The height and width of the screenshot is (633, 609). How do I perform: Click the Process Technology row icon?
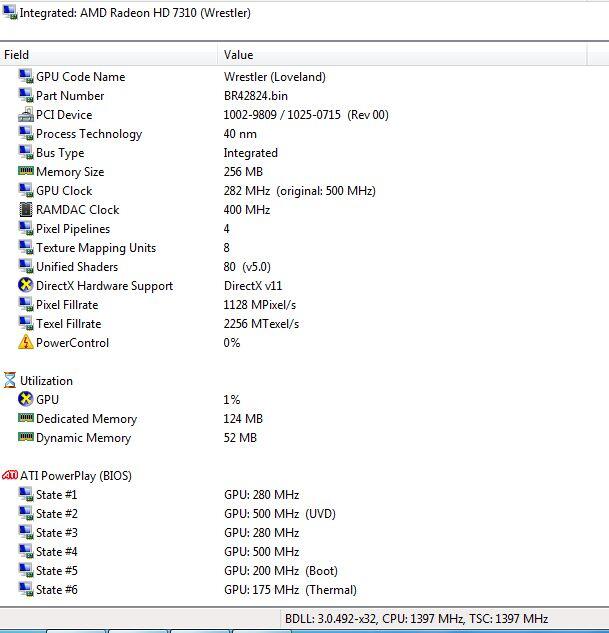click(x=26, y=134)
